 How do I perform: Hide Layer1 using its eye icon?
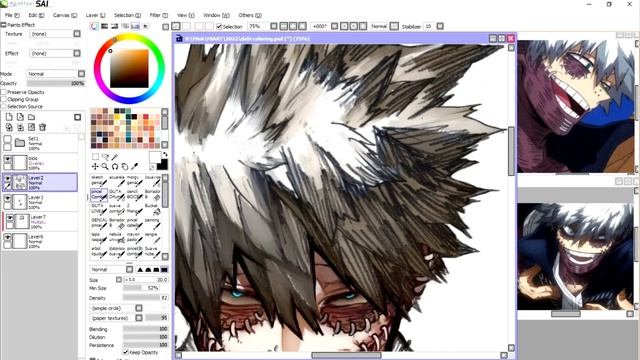click(x=7, y=198)
